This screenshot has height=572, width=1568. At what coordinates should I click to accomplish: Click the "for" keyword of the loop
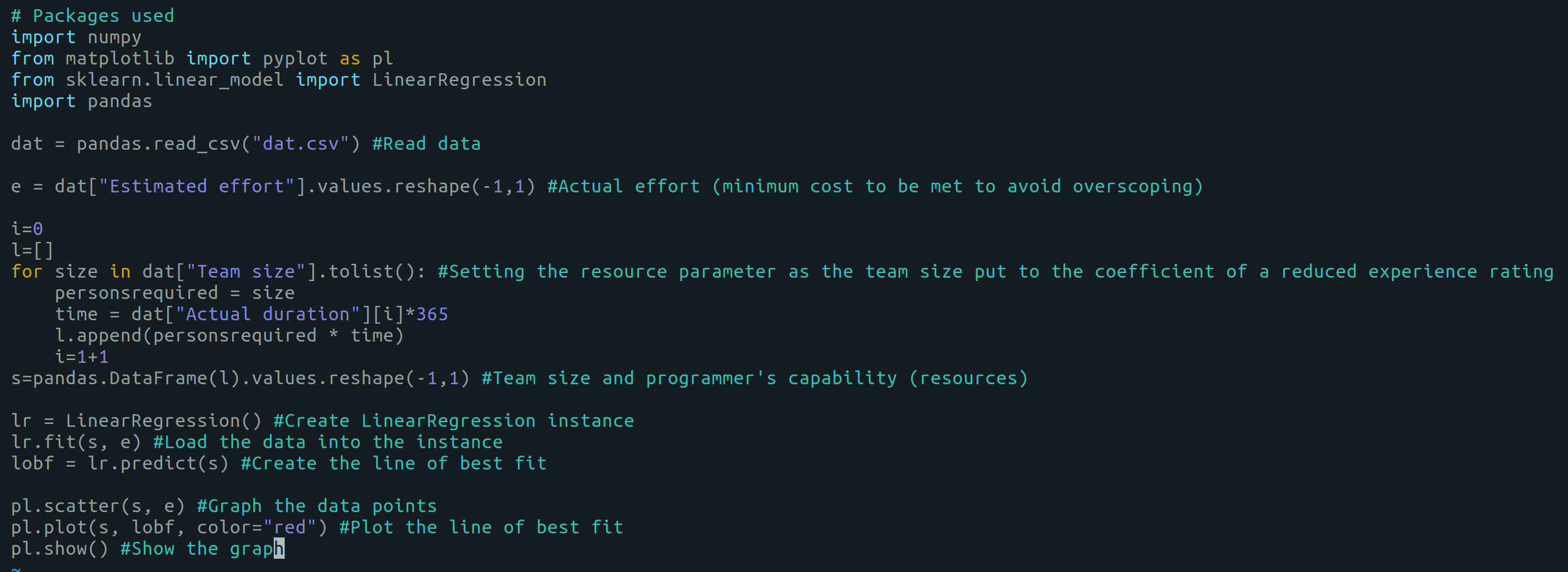coord(27,271)
